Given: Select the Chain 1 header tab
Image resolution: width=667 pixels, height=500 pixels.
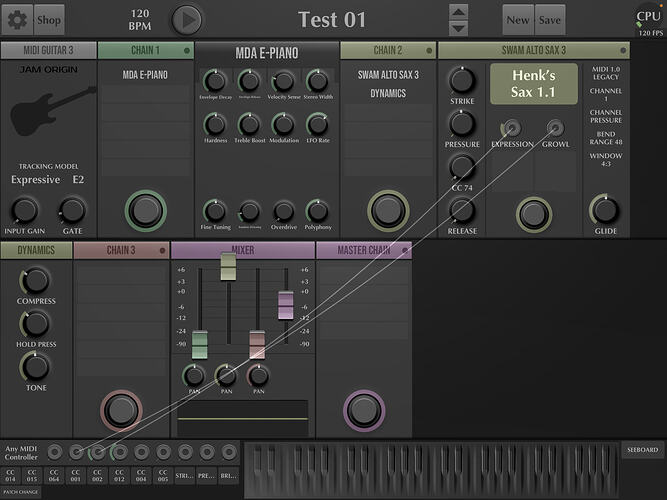Looking at the screenshot, I should click(145, 50).
